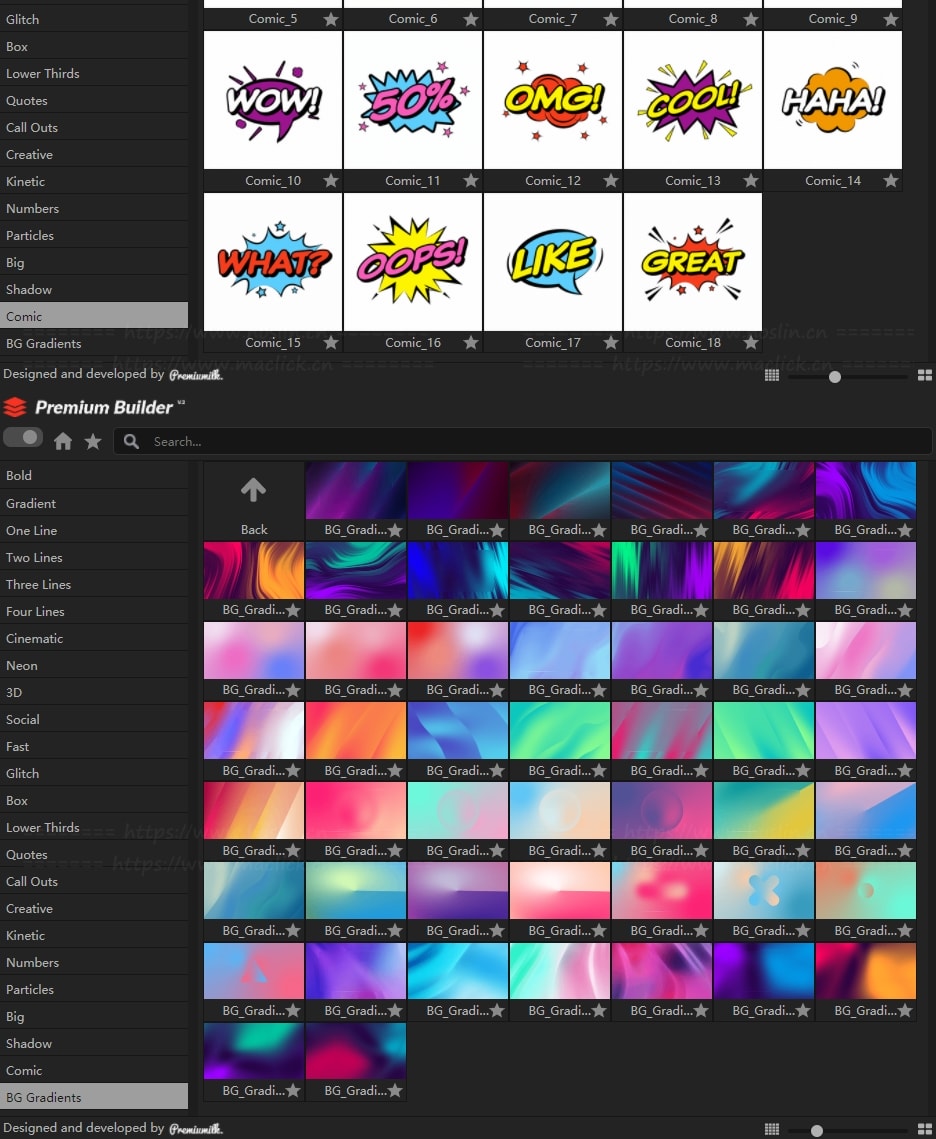Select the highlighted Comic category
The width and height of the screenshot is (936, 1139).
(94, 316)
